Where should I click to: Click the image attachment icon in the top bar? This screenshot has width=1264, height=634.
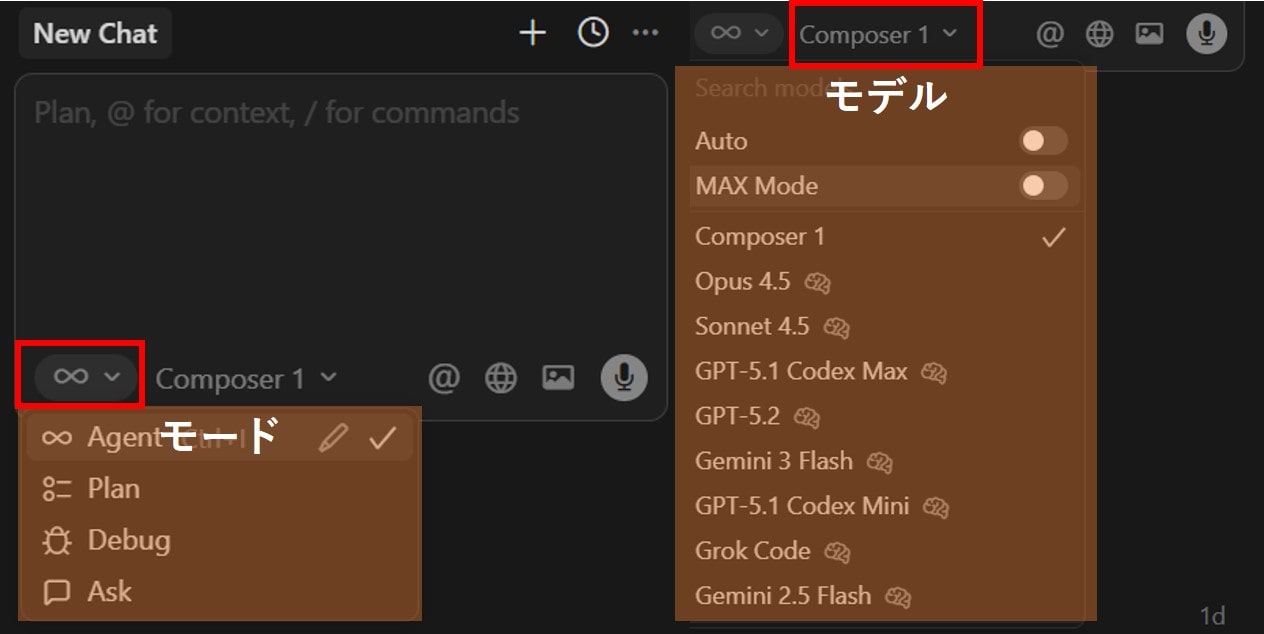click(1148, 33)
